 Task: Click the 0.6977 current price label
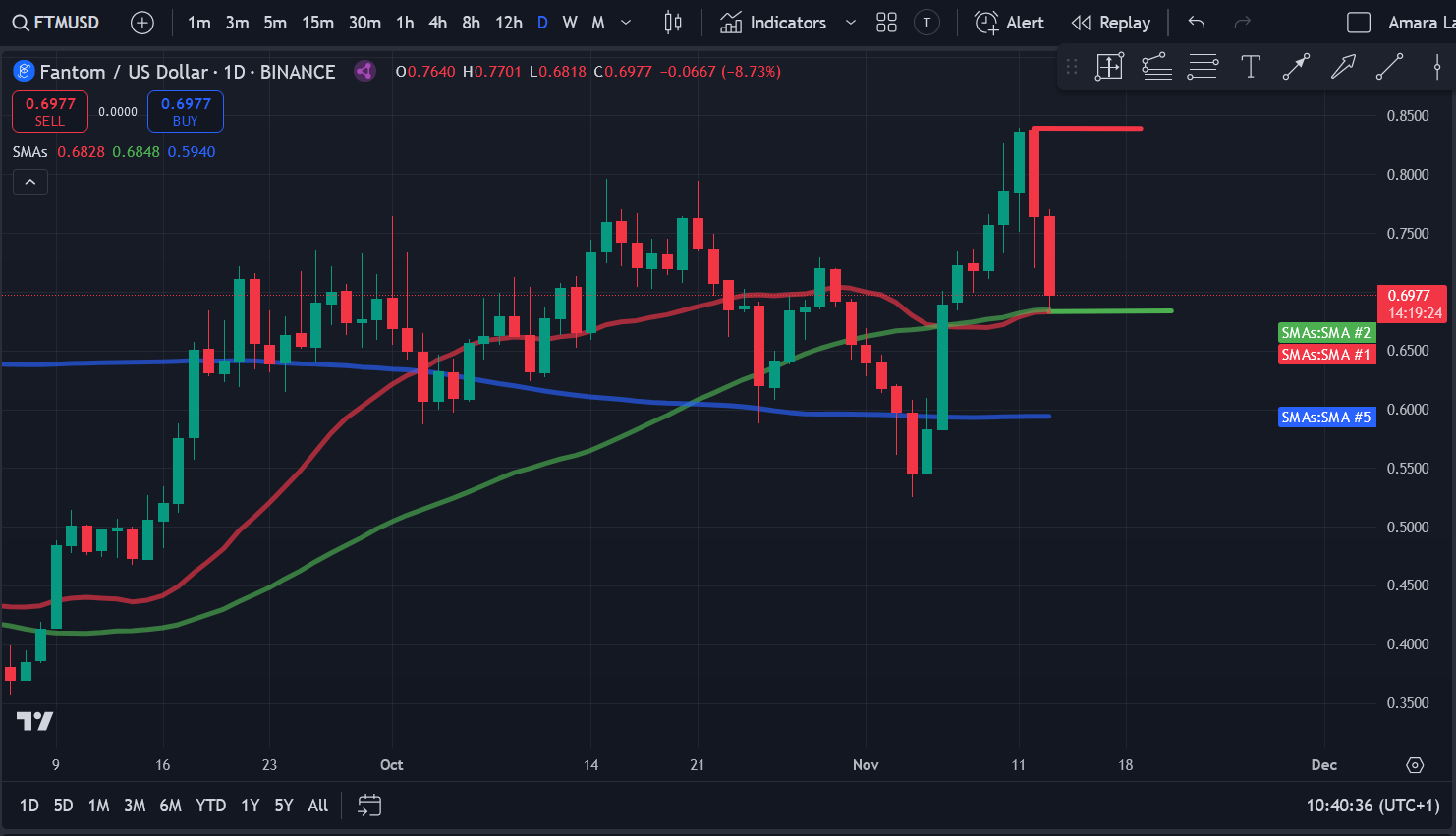tap(1411, 304)
